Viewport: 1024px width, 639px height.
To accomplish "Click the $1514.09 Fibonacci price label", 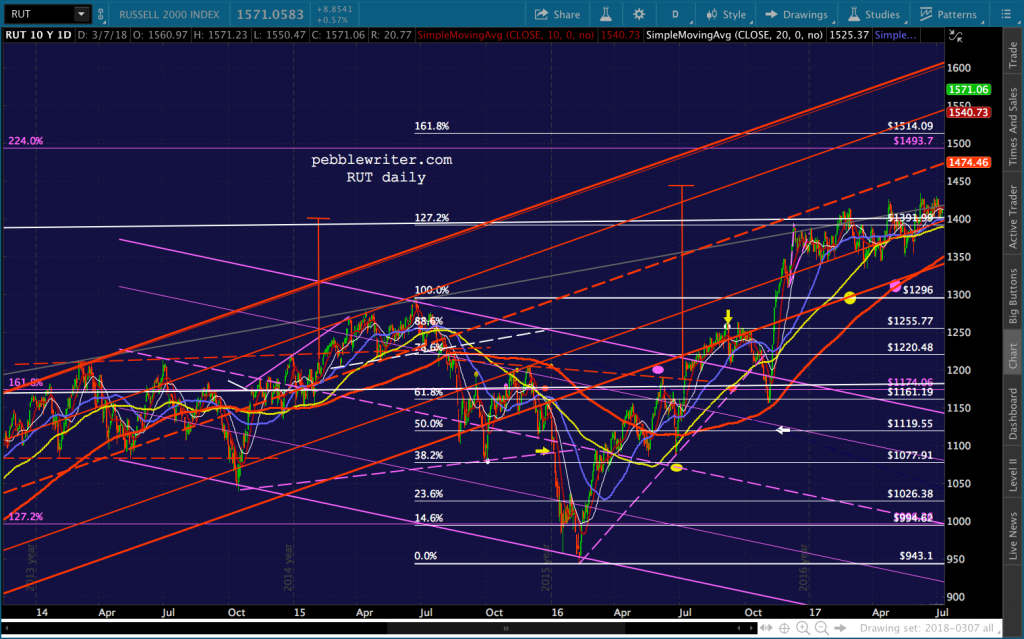I will pyautogui.click(x=910, y=126).
